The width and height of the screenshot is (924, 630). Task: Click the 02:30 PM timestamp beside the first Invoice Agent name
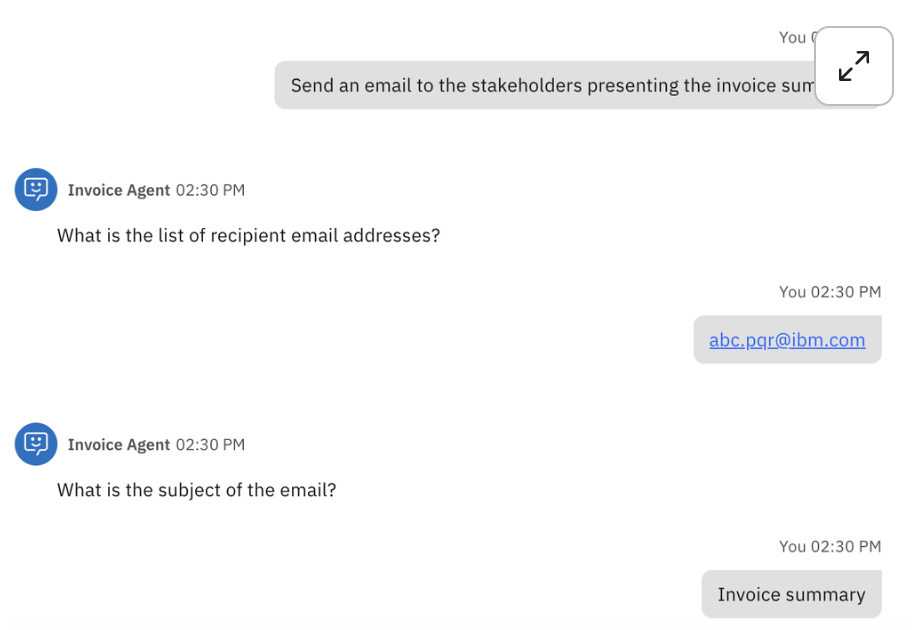click(210, 190)
